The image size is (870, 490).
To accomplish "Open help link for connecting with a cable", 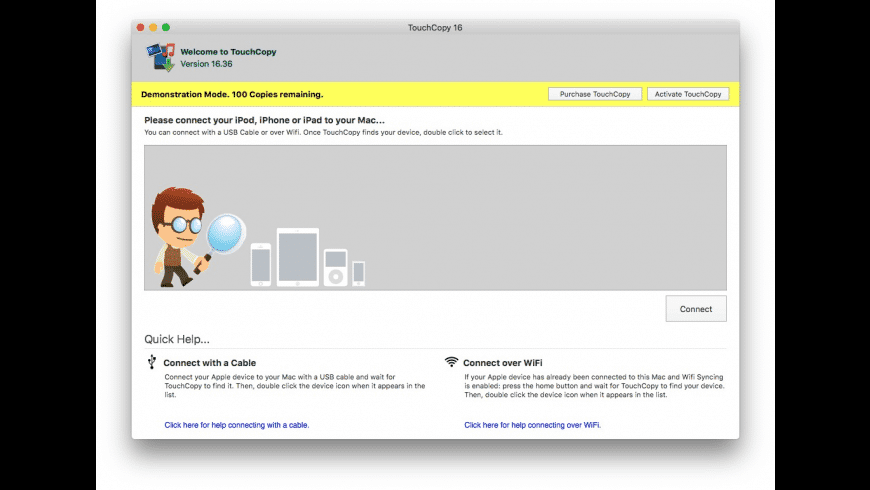I will pyautogui.click(x=237, y=425).
